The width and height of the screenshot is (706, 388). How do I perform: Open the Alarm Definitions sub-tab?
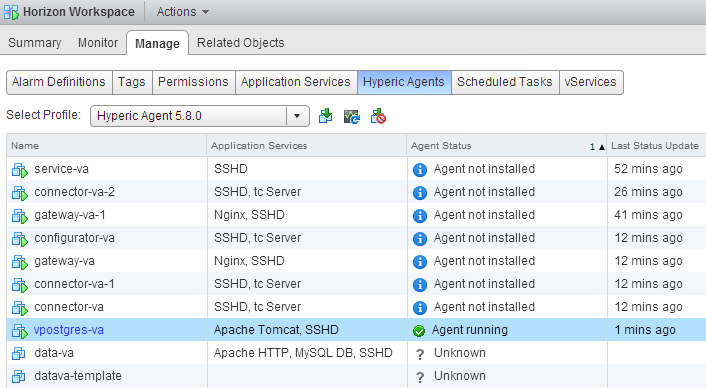pyautogui.click(x=59, y=82)
